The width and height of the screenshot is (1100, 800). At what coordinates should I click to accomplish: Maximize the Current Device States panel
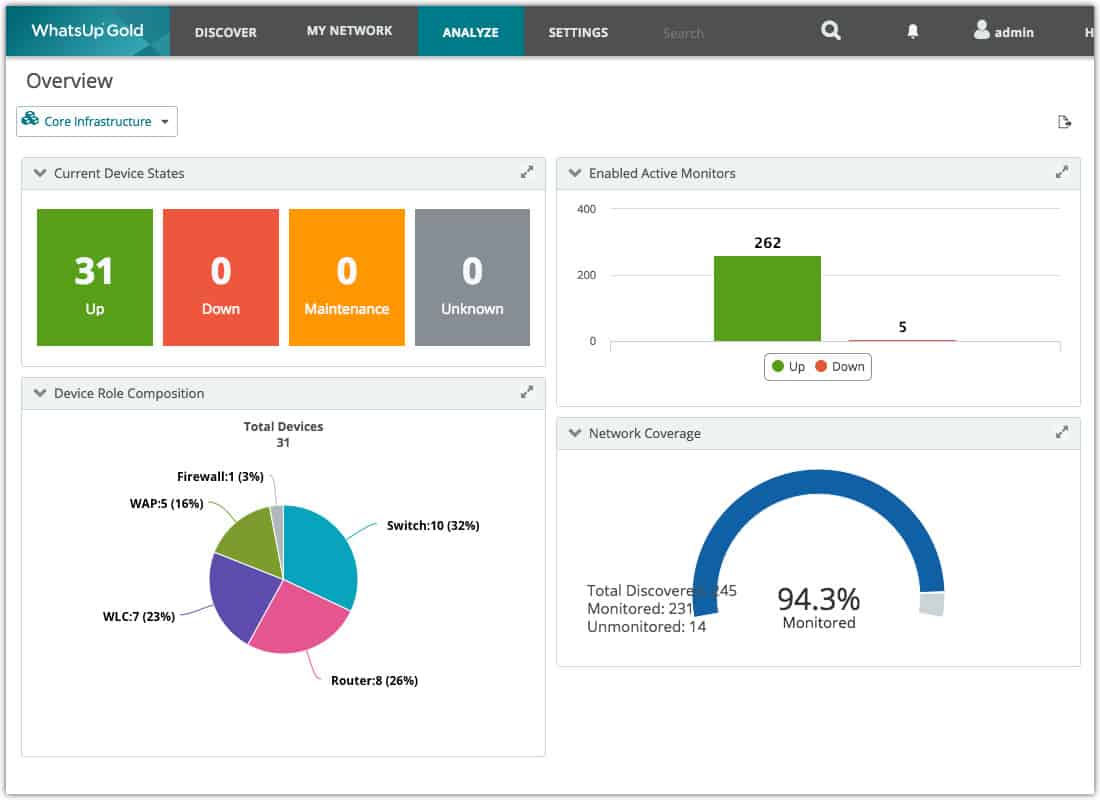527,173
